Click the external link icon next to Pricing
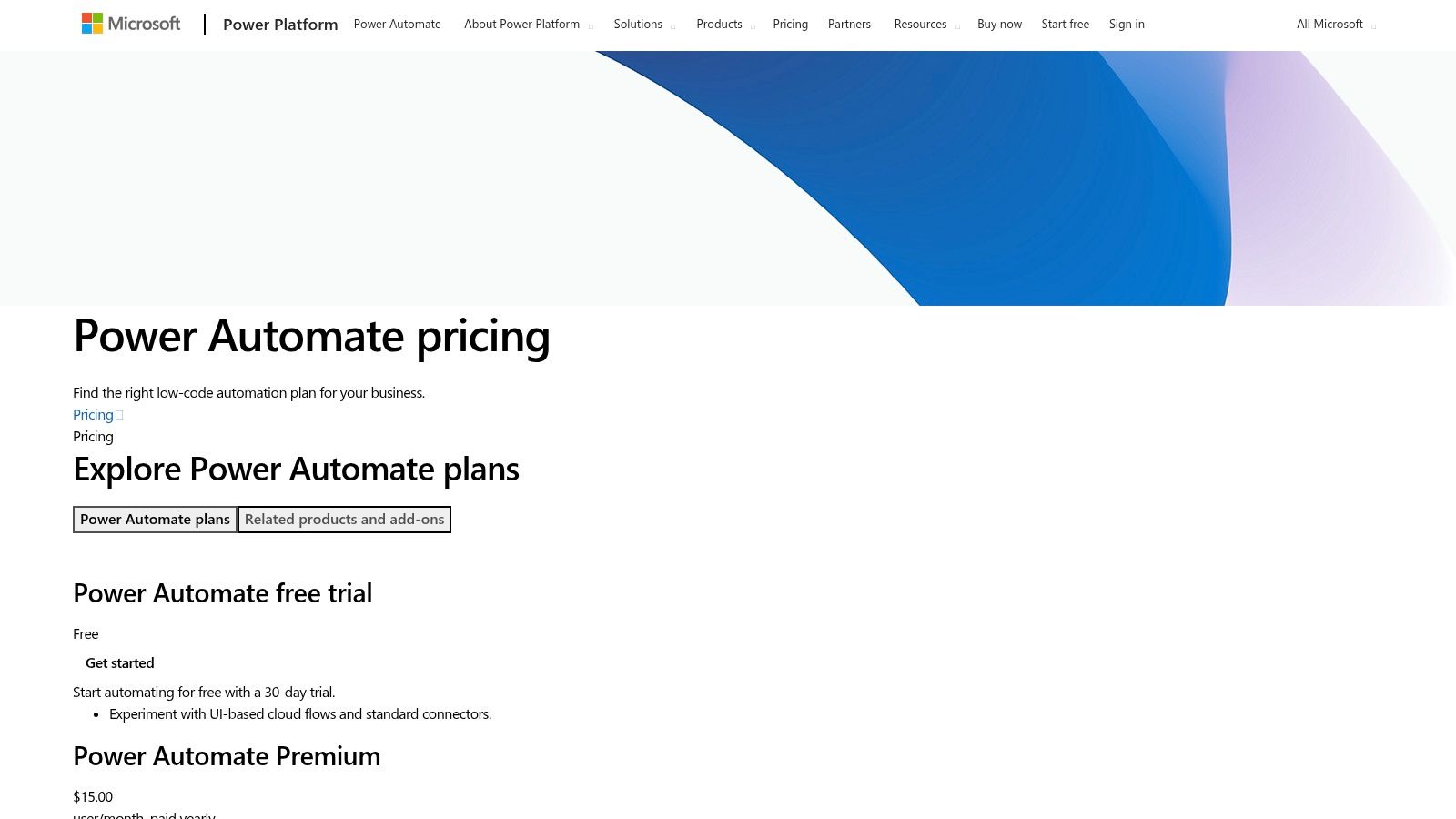The width and height of the screenshot is (1456, 819). (x=118, y=414)
